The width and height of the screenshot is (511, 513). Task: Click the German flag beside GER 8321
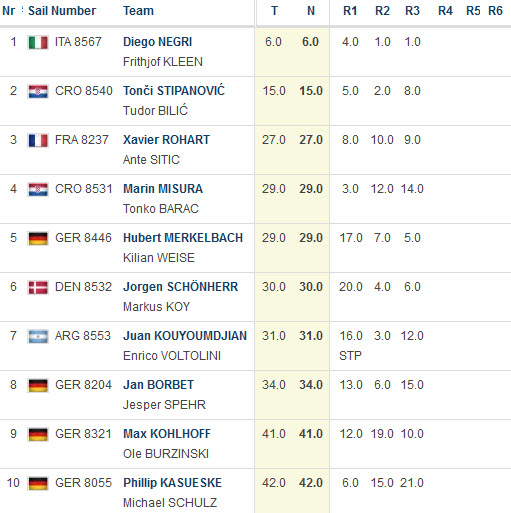[x=38, y=435]
